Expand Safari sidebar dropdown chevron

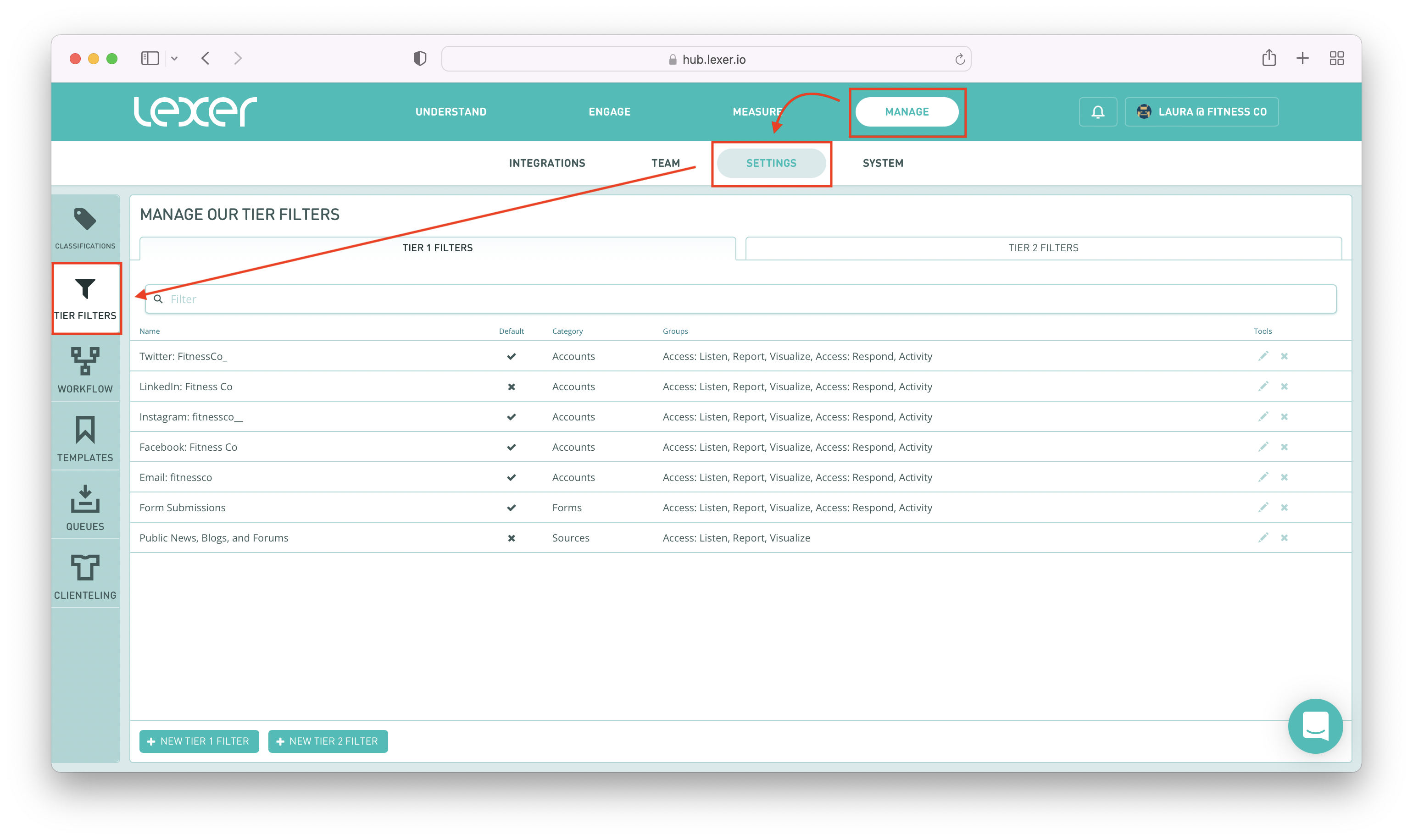pyautogui.click(x=174, y=58)
